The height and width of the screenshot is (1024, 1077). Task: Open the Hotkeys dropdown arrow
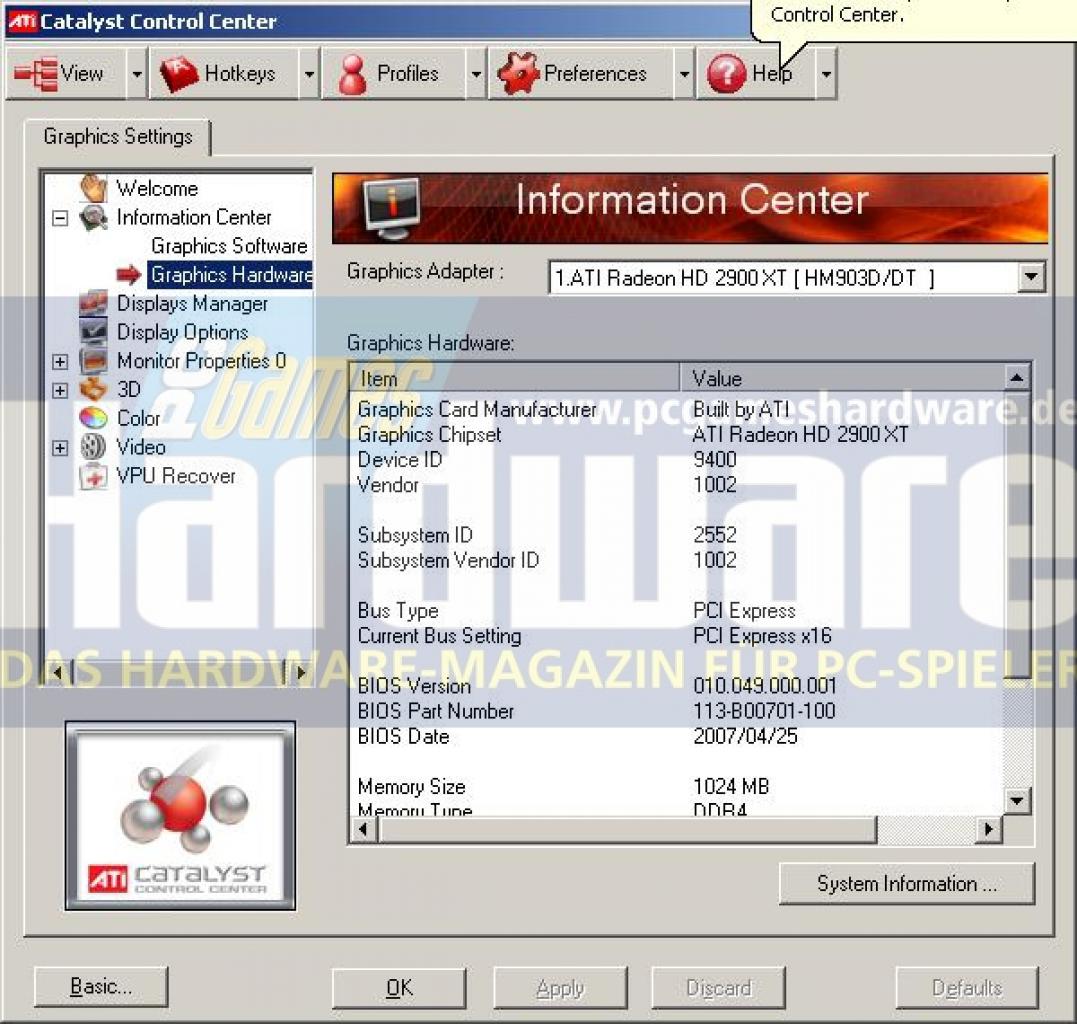pyautogui.click(x=310, y=73)
